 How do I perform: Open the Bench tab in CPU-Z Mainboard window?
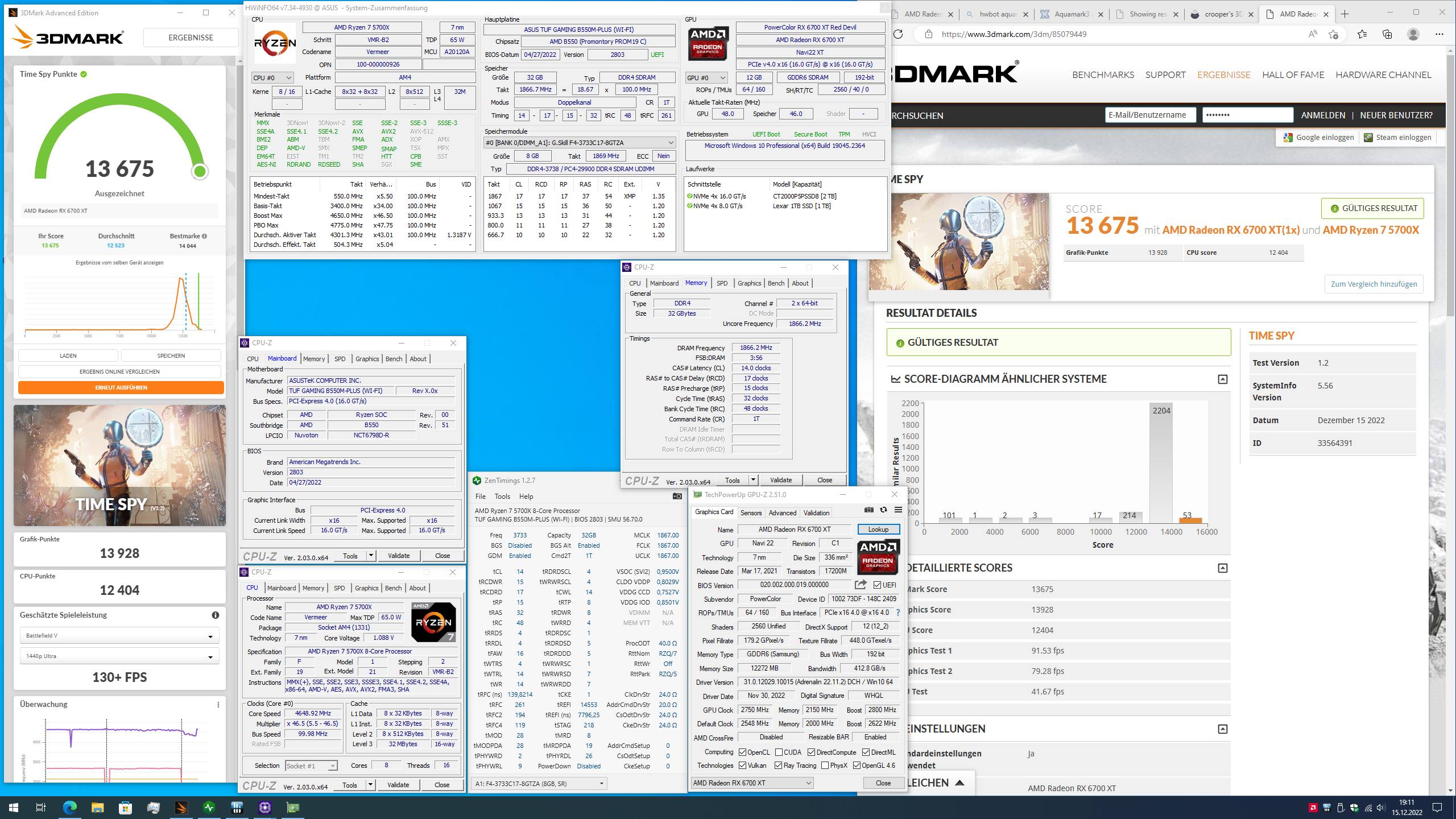394,359
